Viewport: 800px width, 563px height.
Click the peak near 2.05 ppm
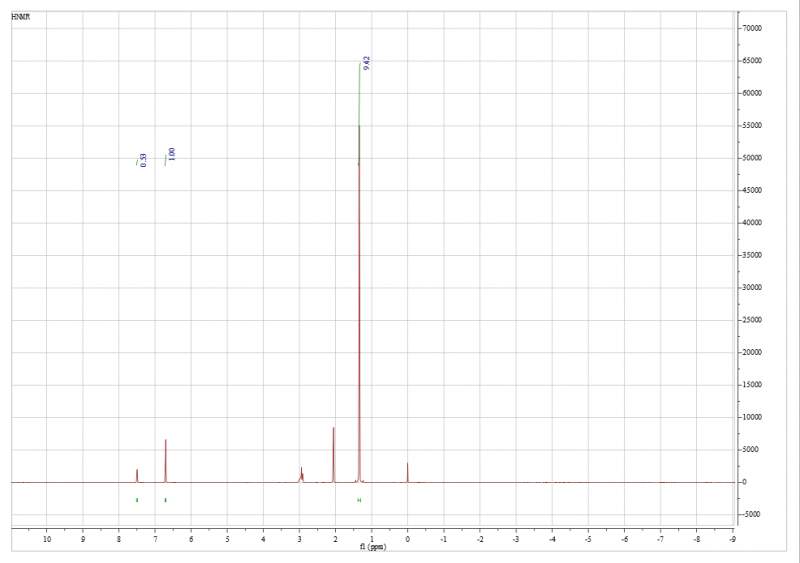point(333,454)
